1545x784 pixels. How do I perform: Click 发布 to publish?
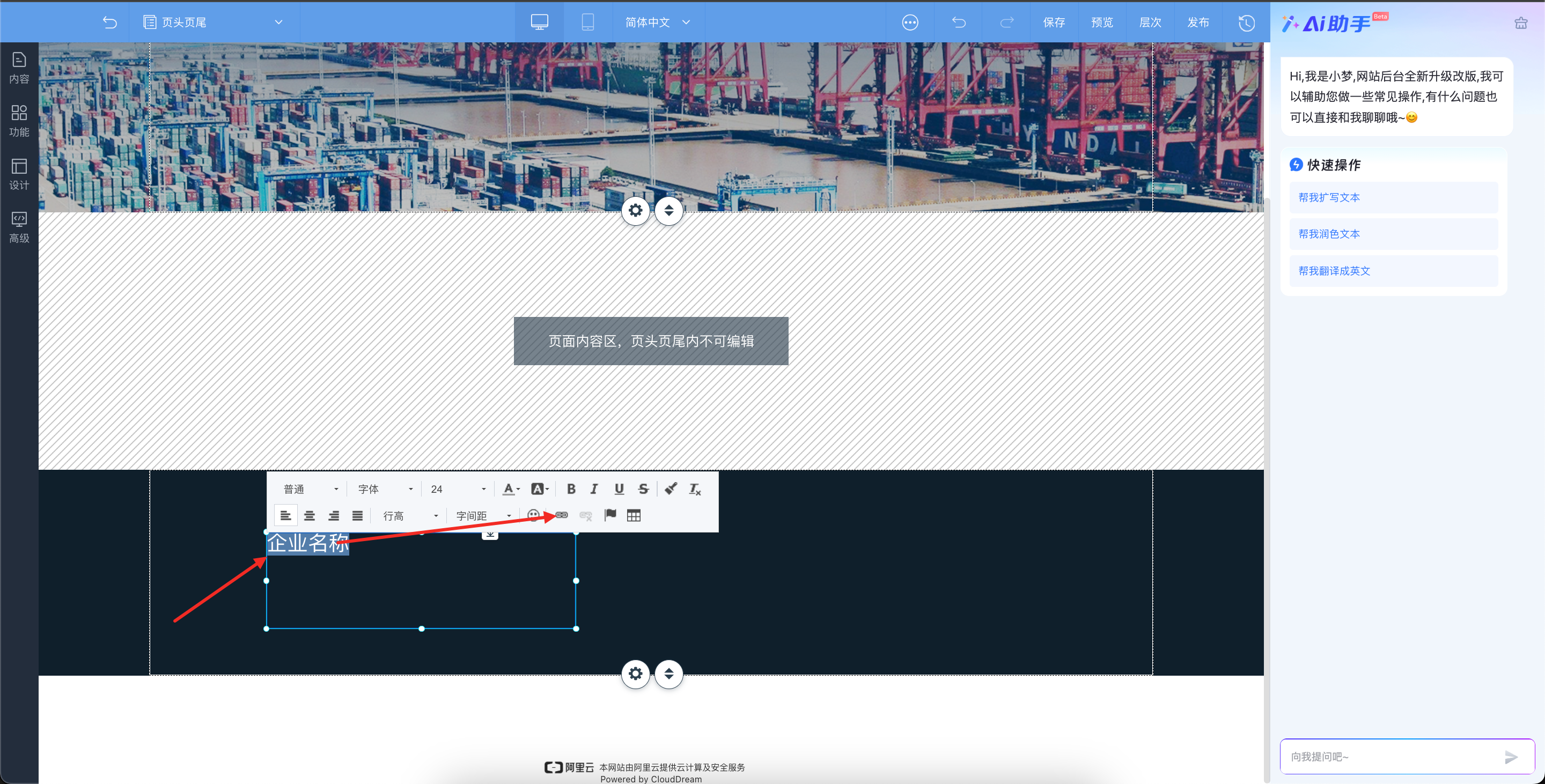pos(1198,22)
